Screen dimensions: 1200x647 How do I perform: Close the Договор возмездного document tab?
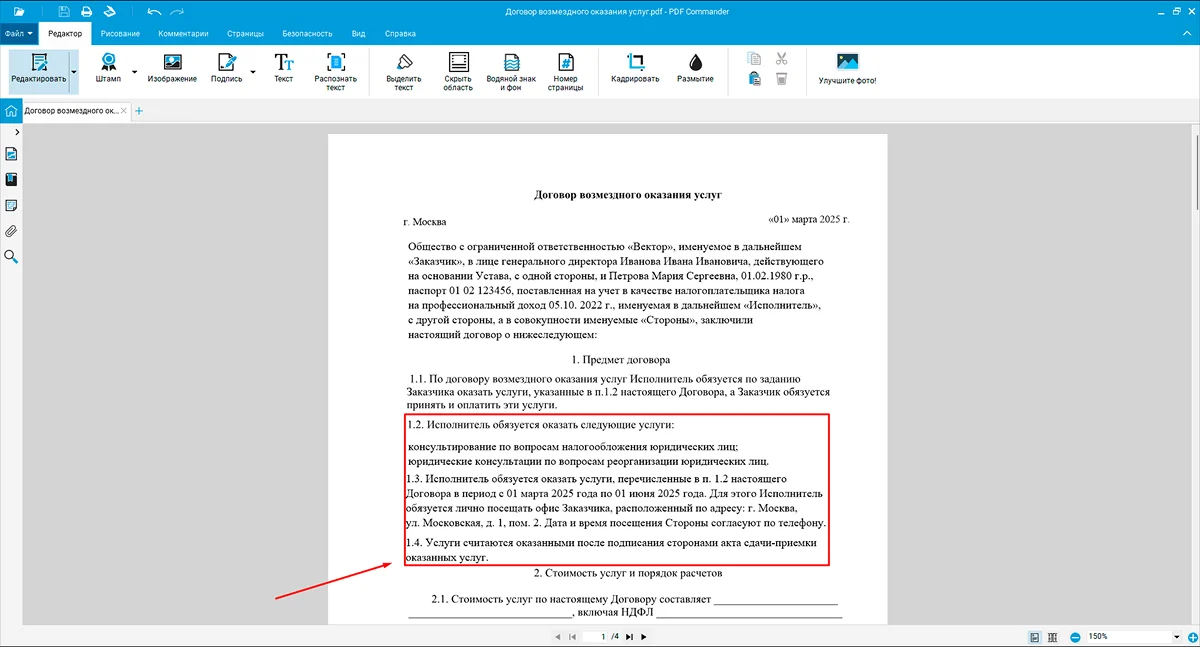pos(124,111)
